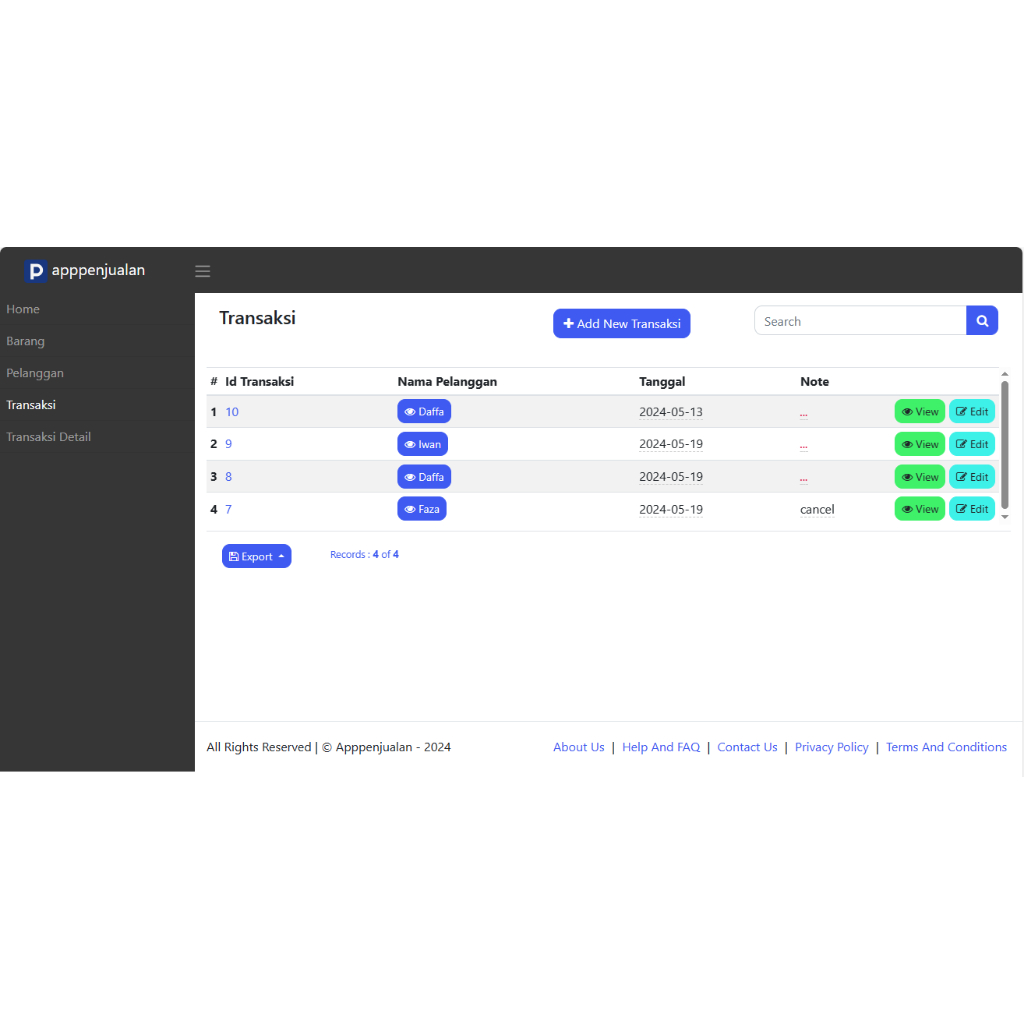1024x1024 pixels.
Task: Click the table scrollbar up arrow
Action: [x=1005, y=375]
